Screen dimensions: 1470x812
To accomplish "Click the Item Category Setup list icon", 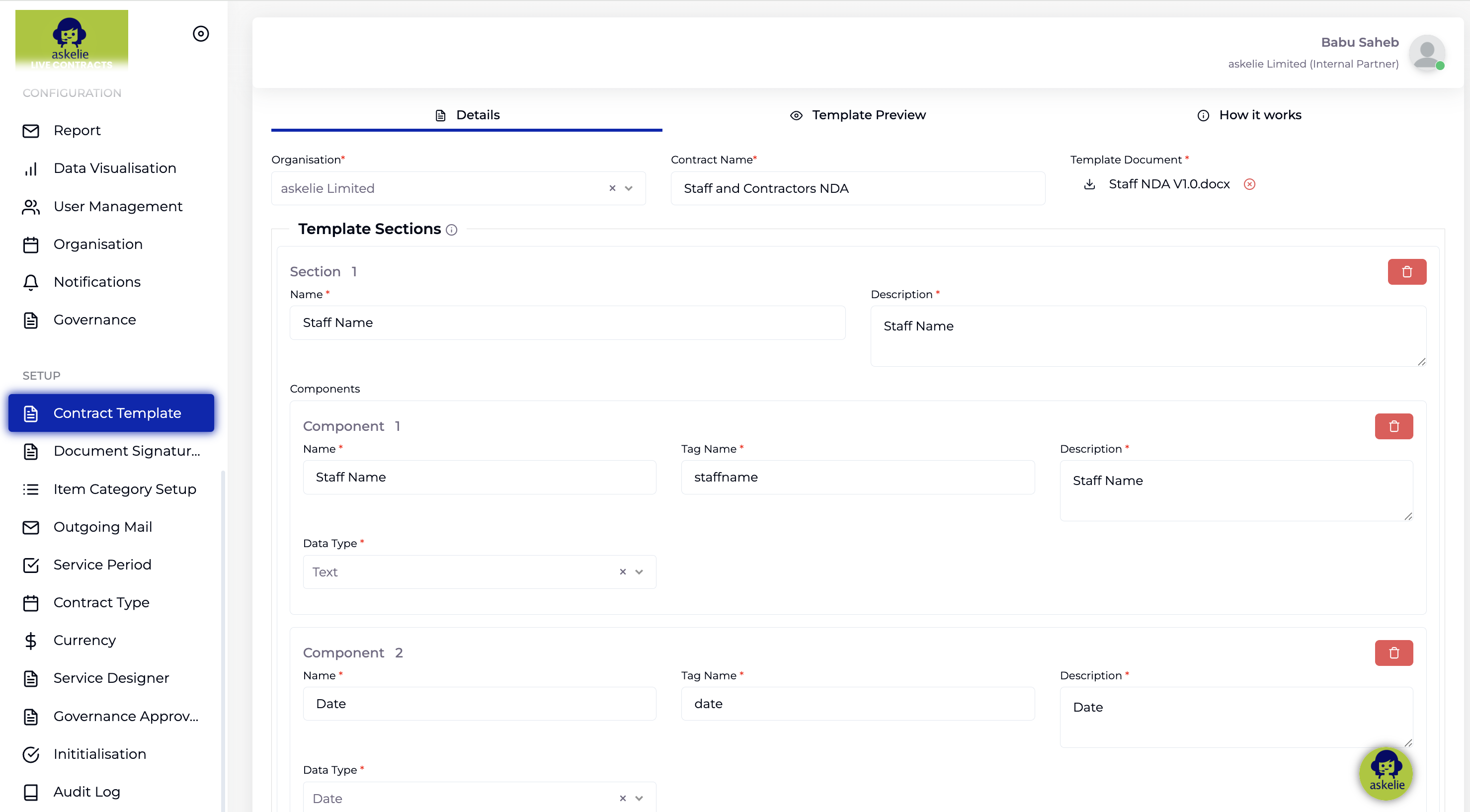I will point(31,489).
